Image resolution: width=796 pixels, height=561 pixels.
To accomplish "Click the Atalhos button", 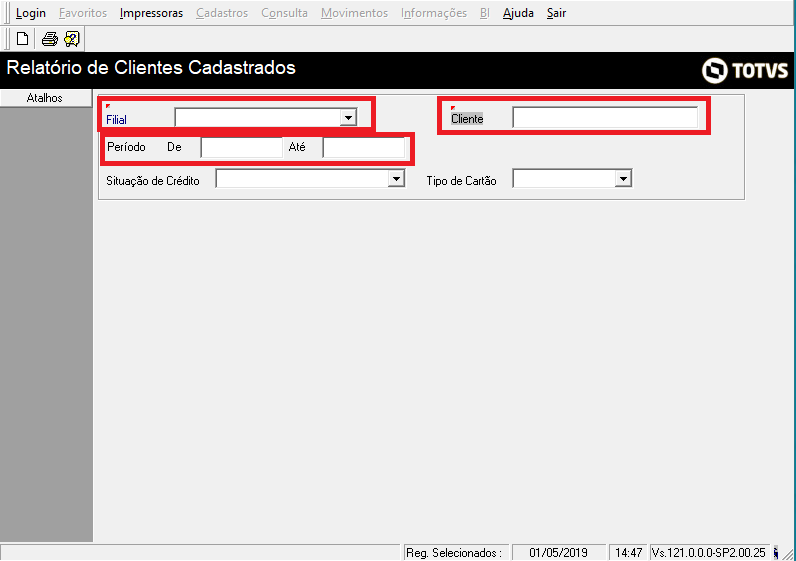I will [46, 98].
